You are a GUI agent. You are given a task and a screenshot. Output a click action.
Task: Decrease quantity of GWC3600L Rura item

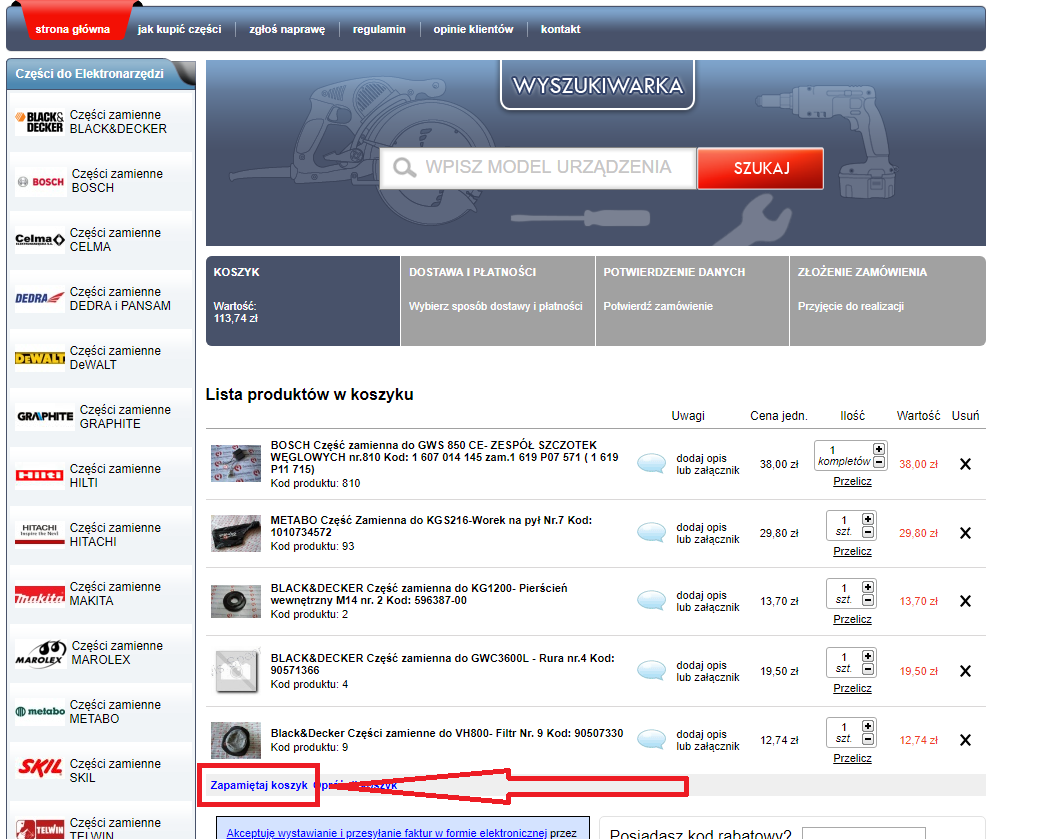(x=868, y=670)
